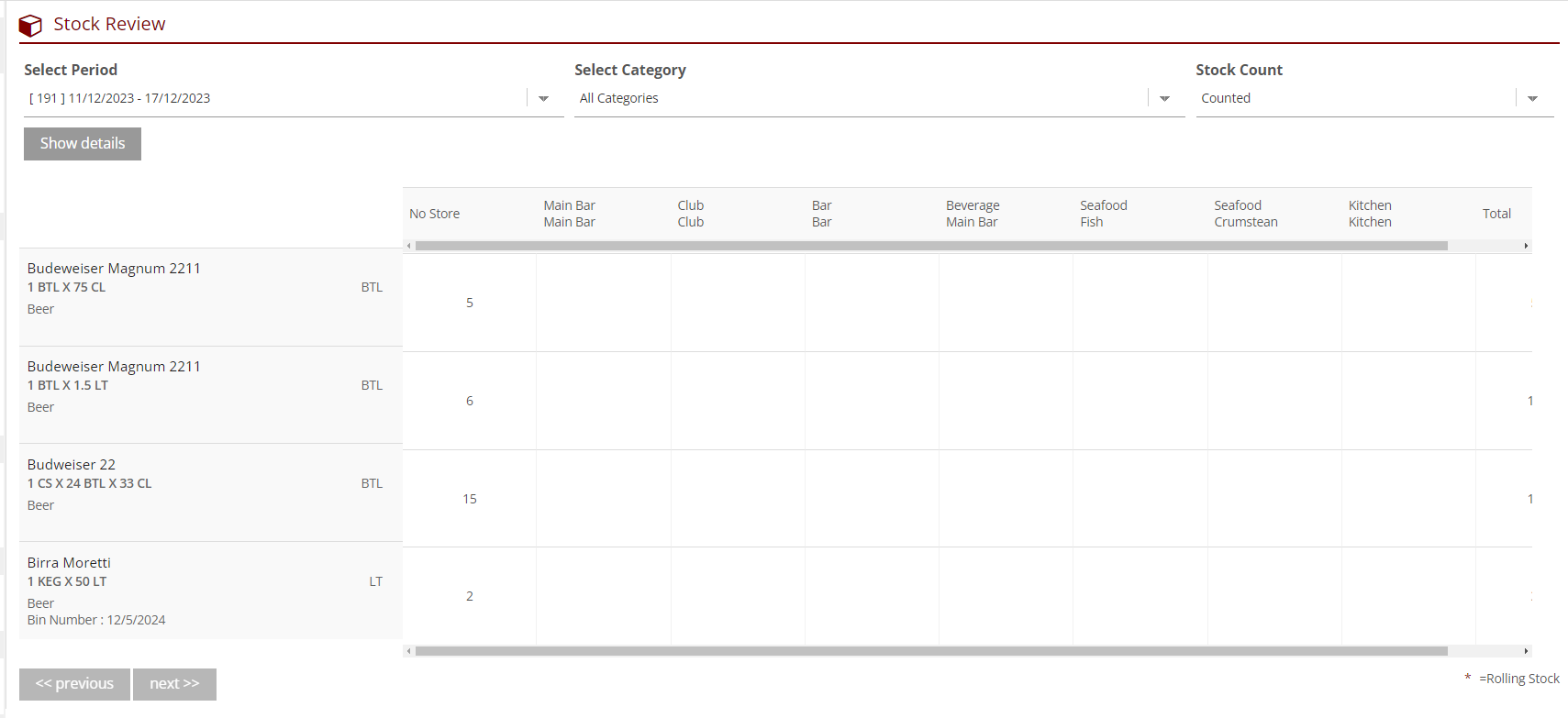Go to the previous page
Viewport: 1568px width, 718px height.
pos(74,684)
